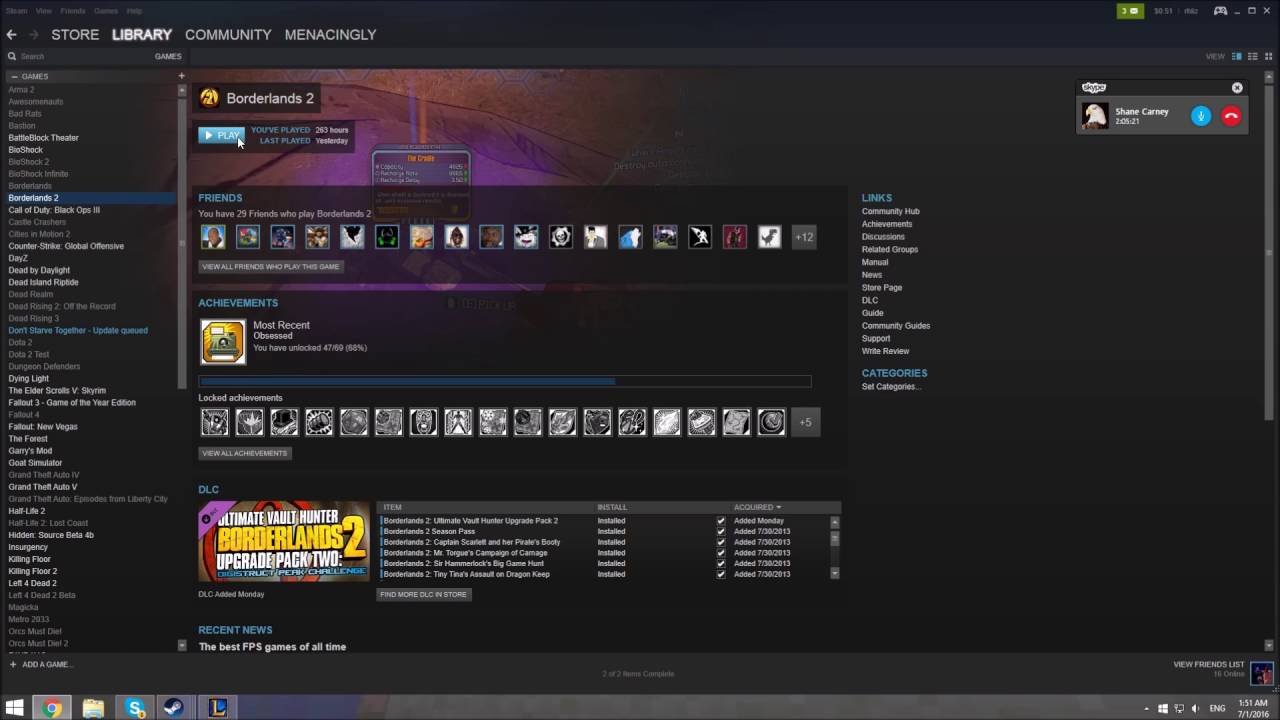Launch Big Picture mode controller icon

click(x=1220, y=11)
